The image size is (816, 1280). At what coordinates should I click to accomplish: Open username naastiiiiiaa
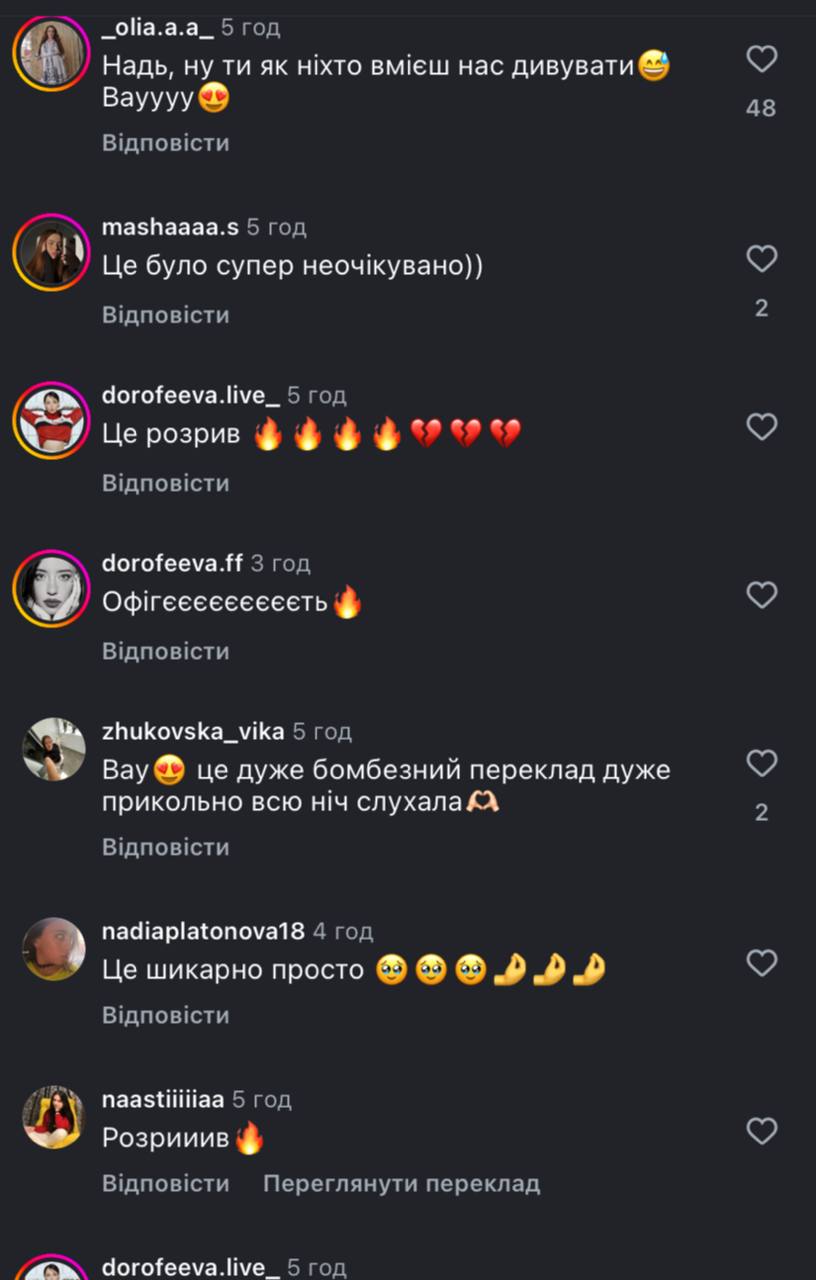click(x=164, y=1100)
